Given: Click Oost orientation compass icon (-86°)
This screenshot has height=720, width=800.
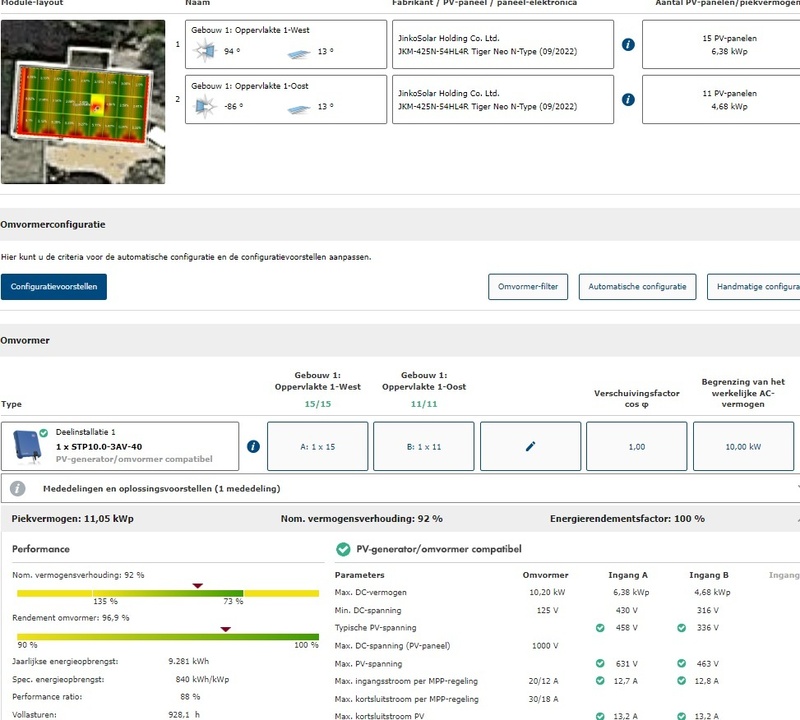Looking at the screenshot, I should (x=205, y=107).
